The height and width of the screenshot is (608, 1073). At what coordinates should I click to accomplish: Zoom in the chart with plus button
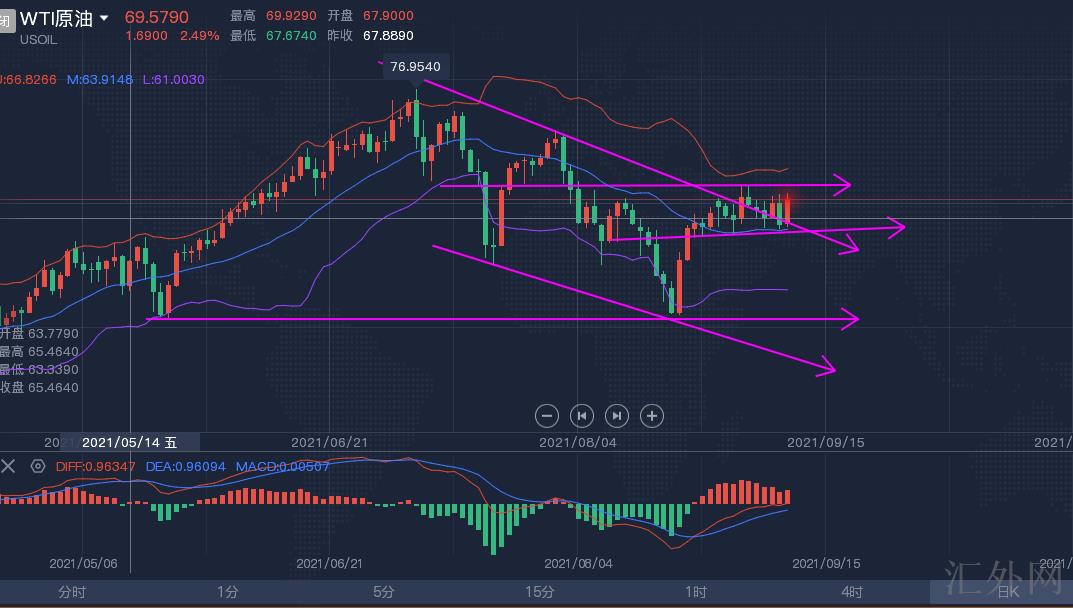click(x=652, y=415)
